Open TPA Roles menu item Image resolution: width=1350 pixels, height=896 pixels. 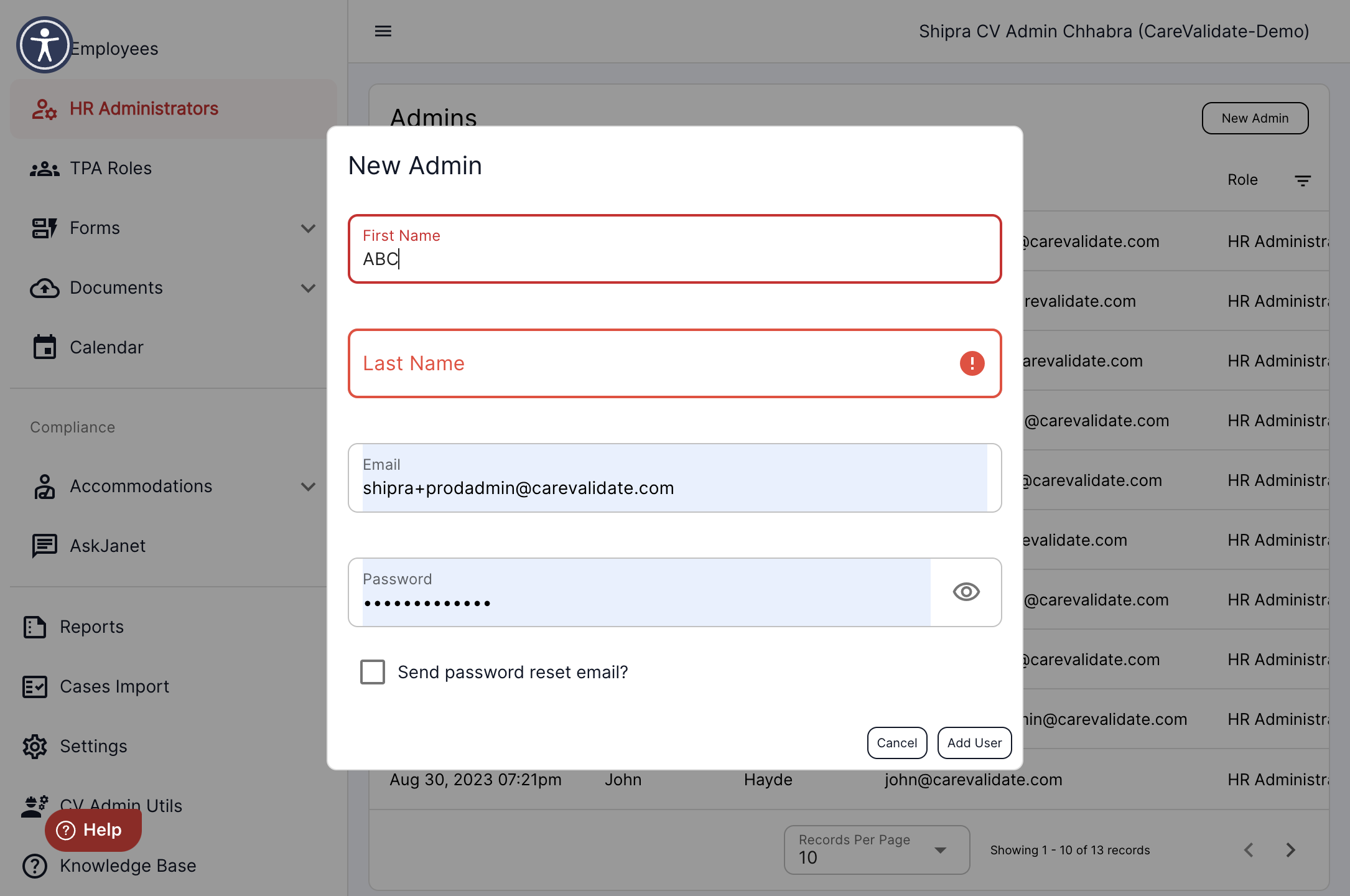point(174,169)
